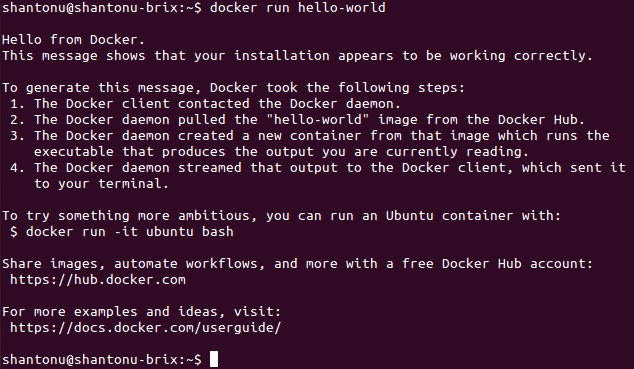
Task: Click step 3 about the new container
Action: 310,136
